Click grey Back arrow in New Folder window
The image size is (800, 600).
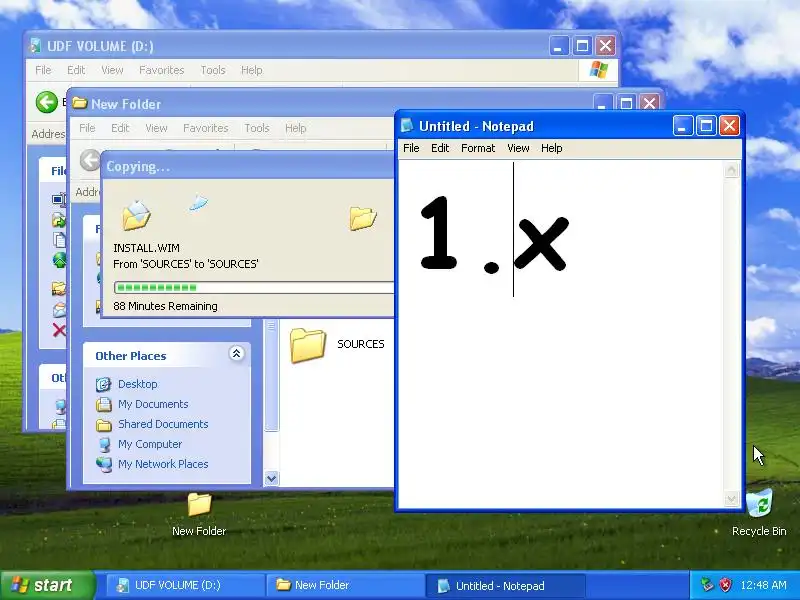90,160
